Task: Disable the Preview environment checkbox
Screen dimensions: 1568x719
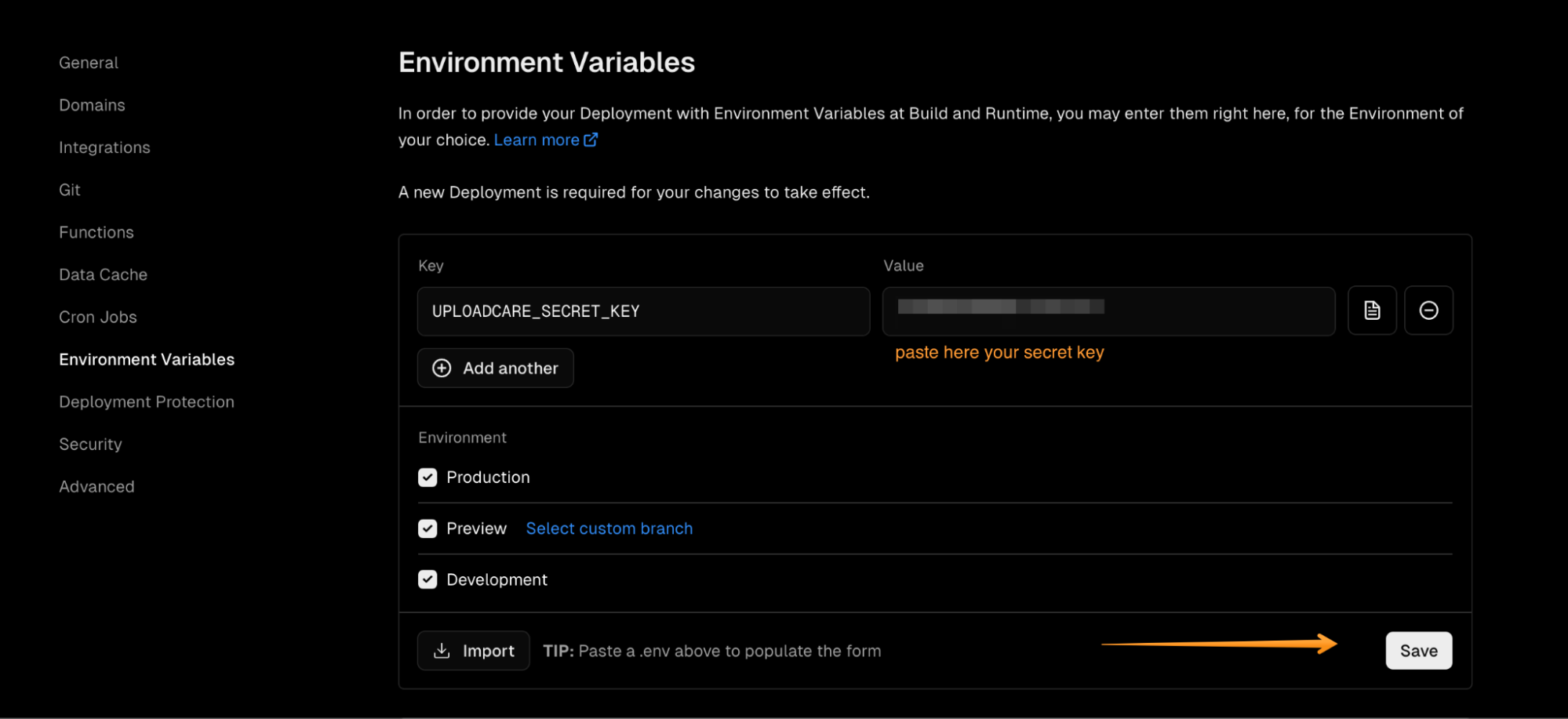Action: 427,528
